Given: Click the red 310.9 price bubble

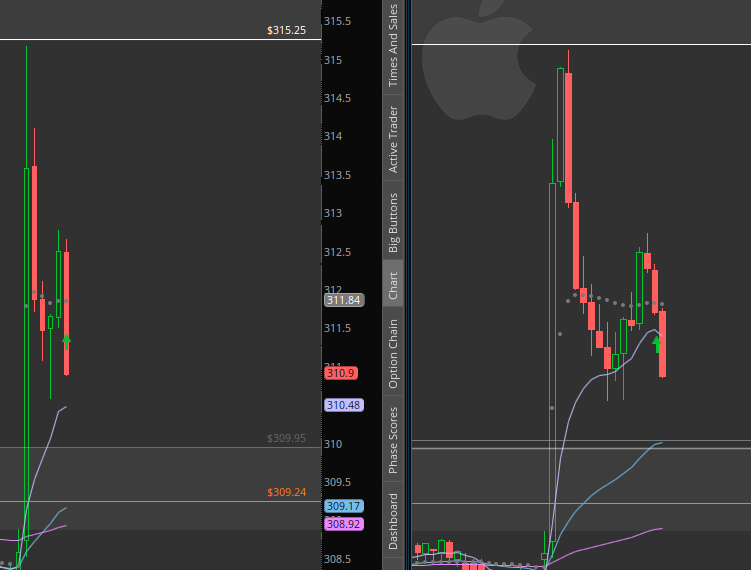Looking at the screenshot, I should [341, 373].
